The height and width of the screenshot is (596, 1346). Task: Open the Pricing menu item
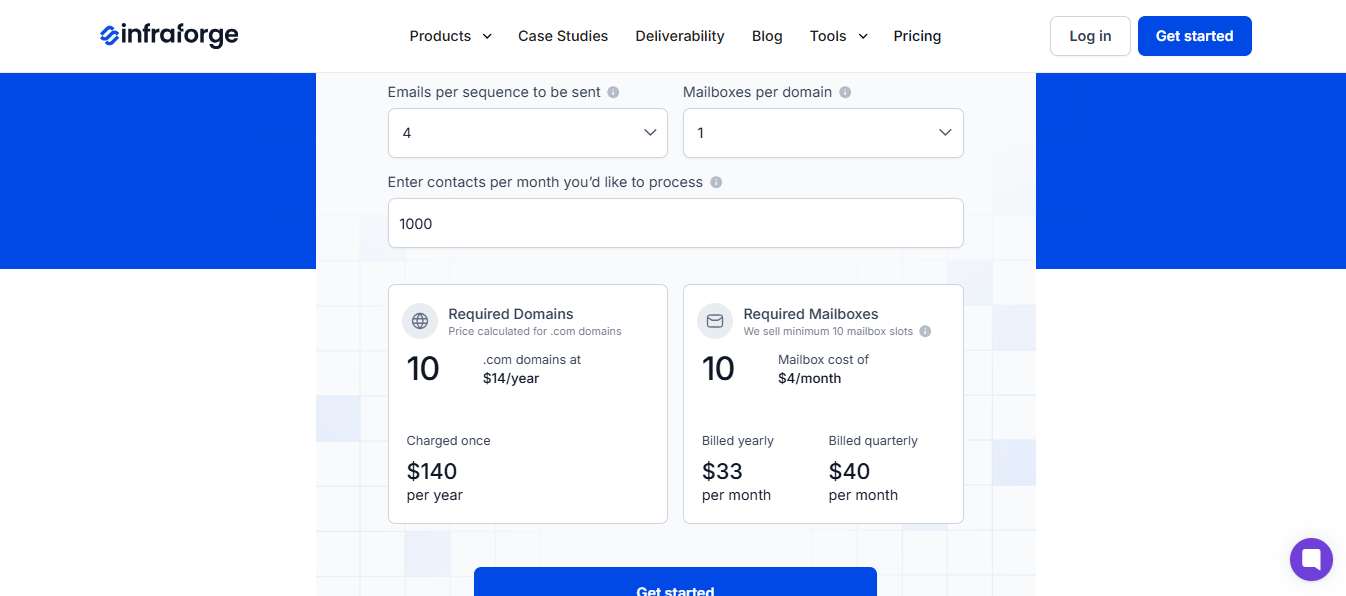[917, 36]
